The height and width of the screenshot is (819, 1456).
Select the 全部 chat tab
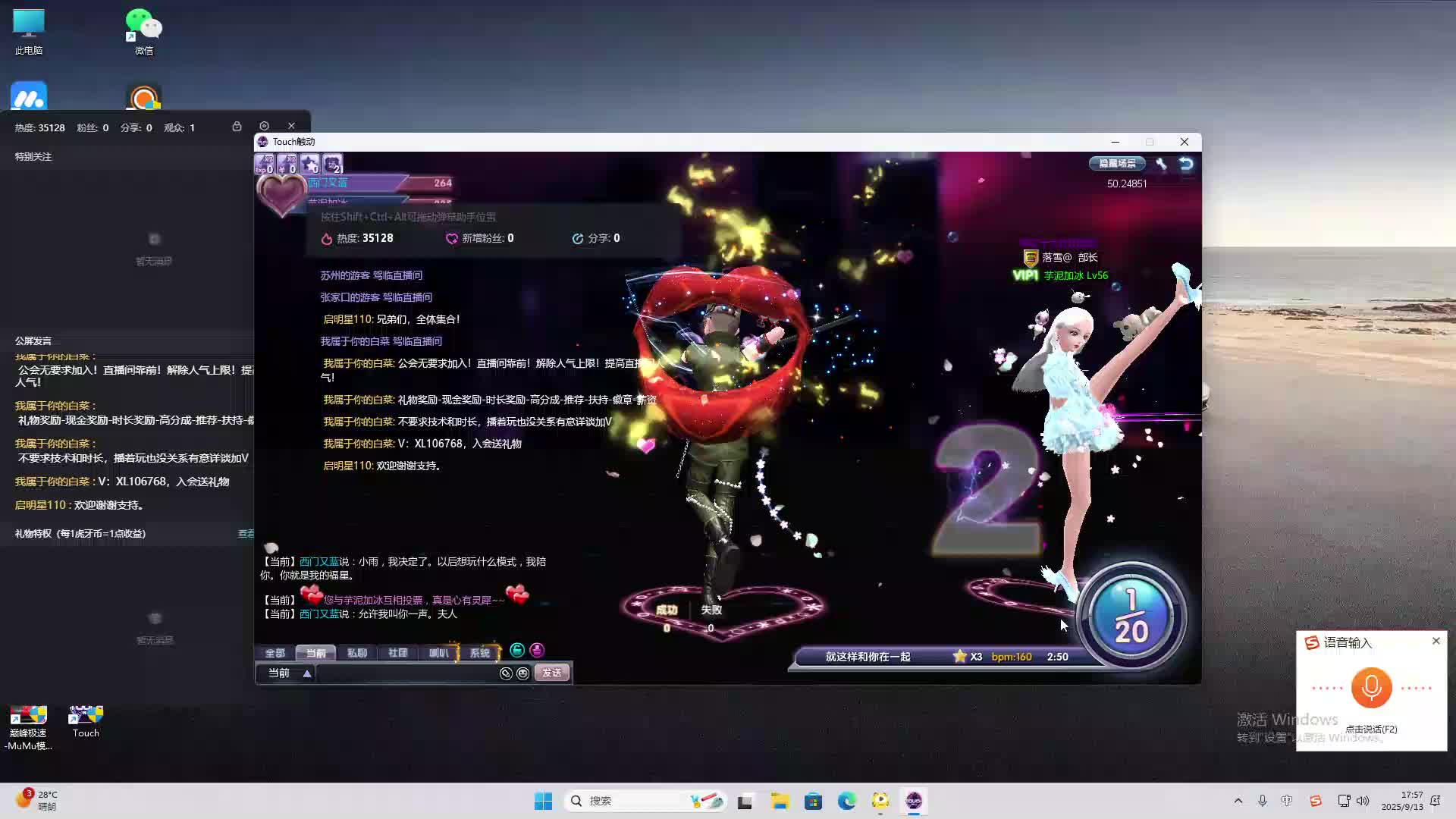pos(275,653)
